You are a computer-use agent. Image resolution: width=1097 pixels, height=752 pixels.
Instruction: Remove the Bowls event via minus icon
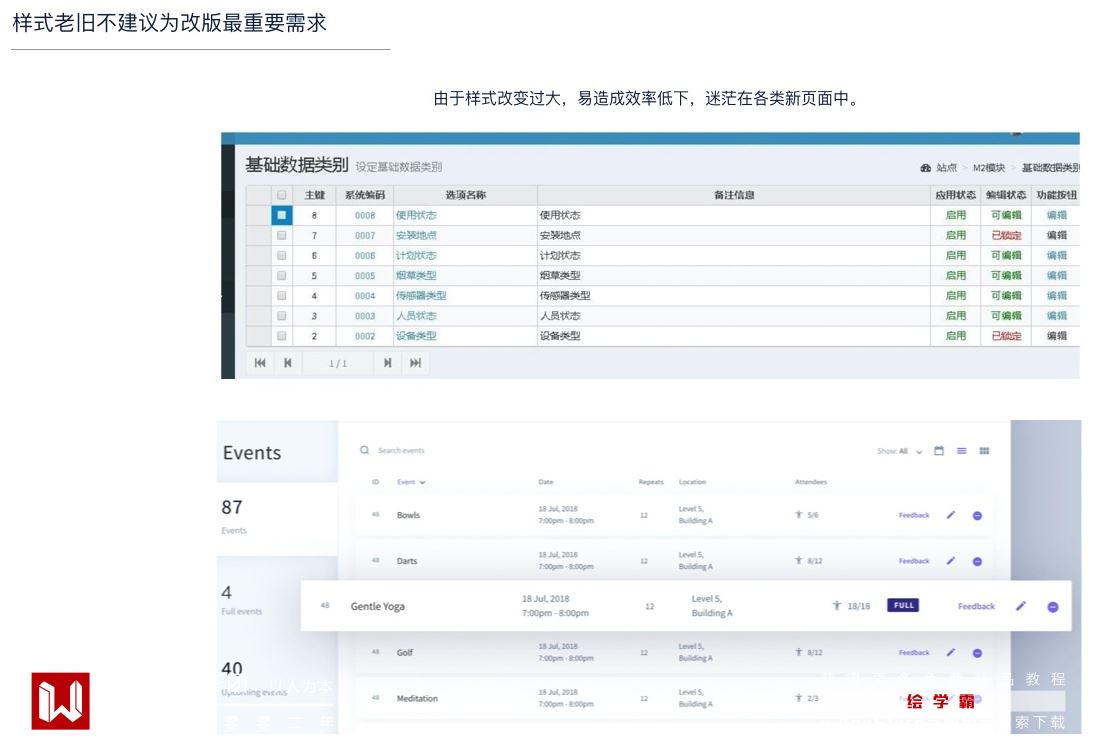[977, 516]
